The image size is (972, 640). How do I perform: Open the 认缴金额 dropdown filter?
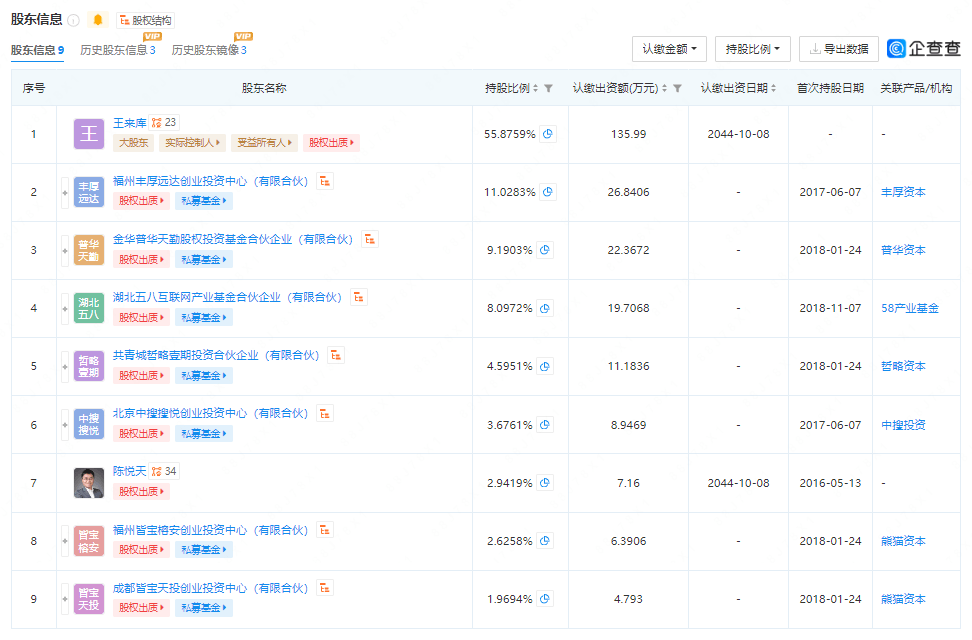tap(669, 49)
